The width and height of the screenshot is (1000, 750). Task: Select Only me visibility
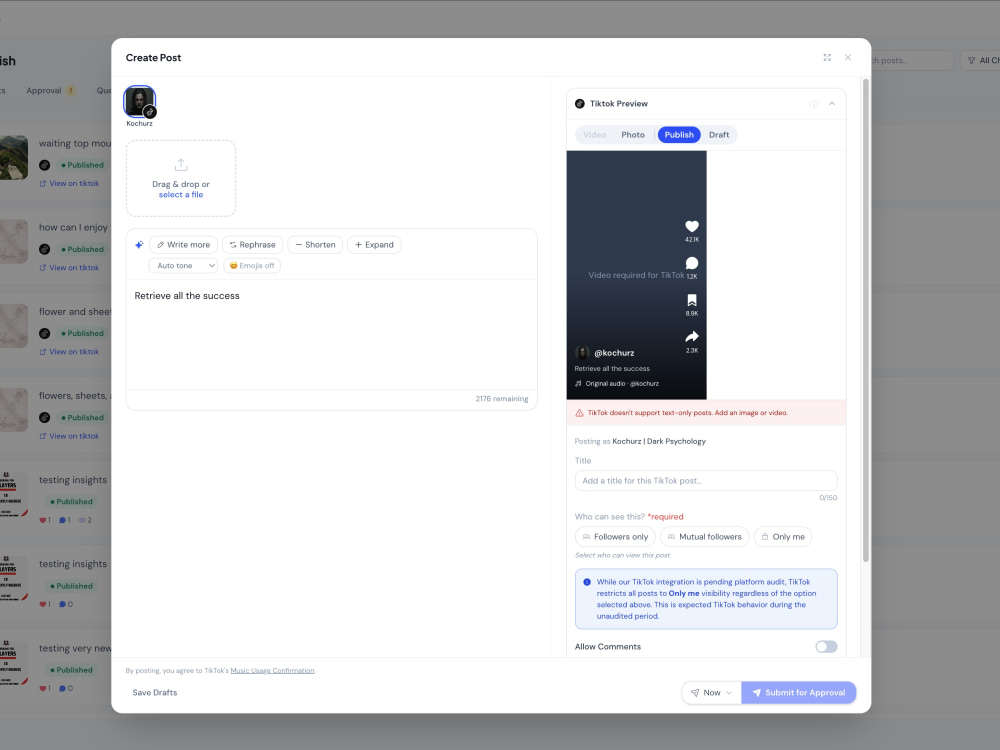tap(783, 537)
